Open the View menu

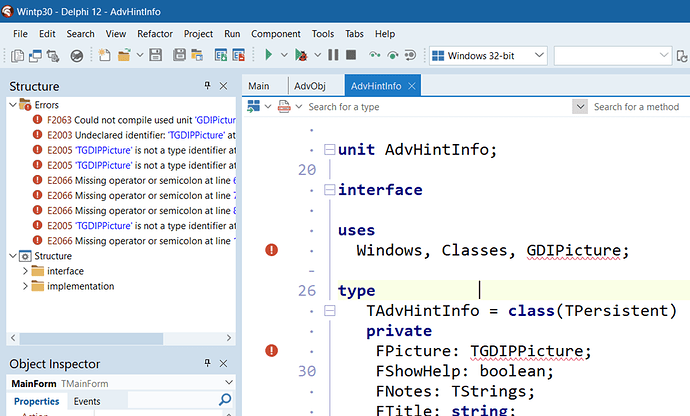(x=116, y=34)
